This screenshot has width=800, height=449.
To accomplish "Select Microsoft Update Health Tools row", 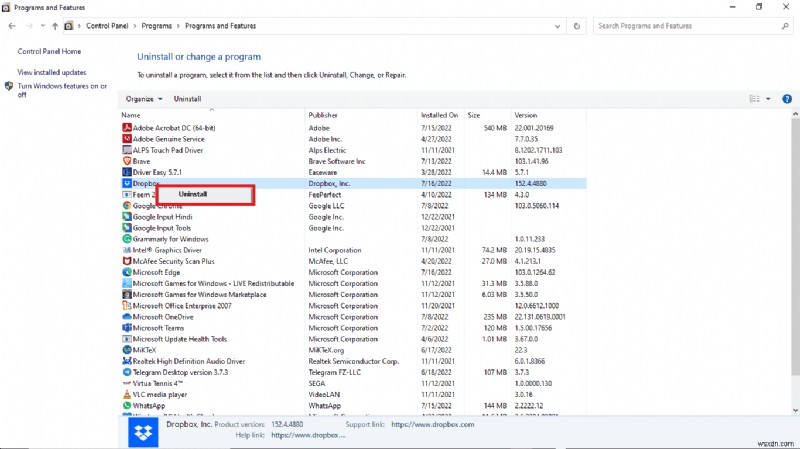I will [x=353, y=339].
